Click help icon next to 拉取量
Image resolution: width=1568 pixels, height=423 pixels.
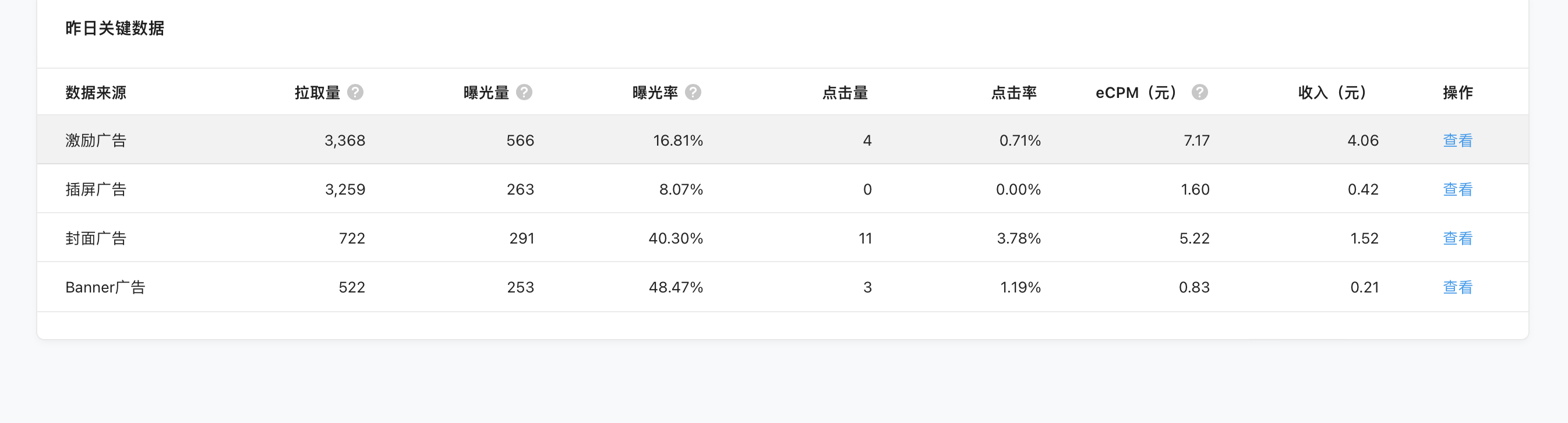(355, 92)
